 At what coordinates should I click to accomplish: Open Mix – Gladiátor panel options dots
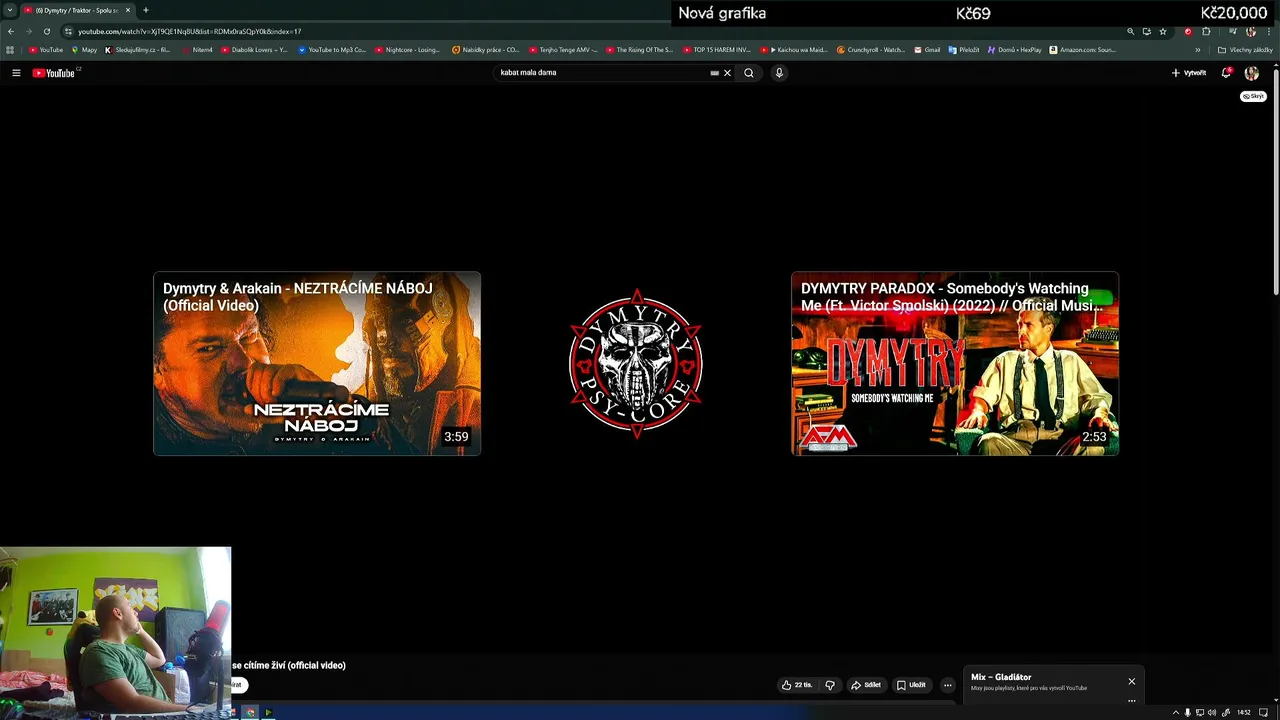click(x=1132, y=700)
